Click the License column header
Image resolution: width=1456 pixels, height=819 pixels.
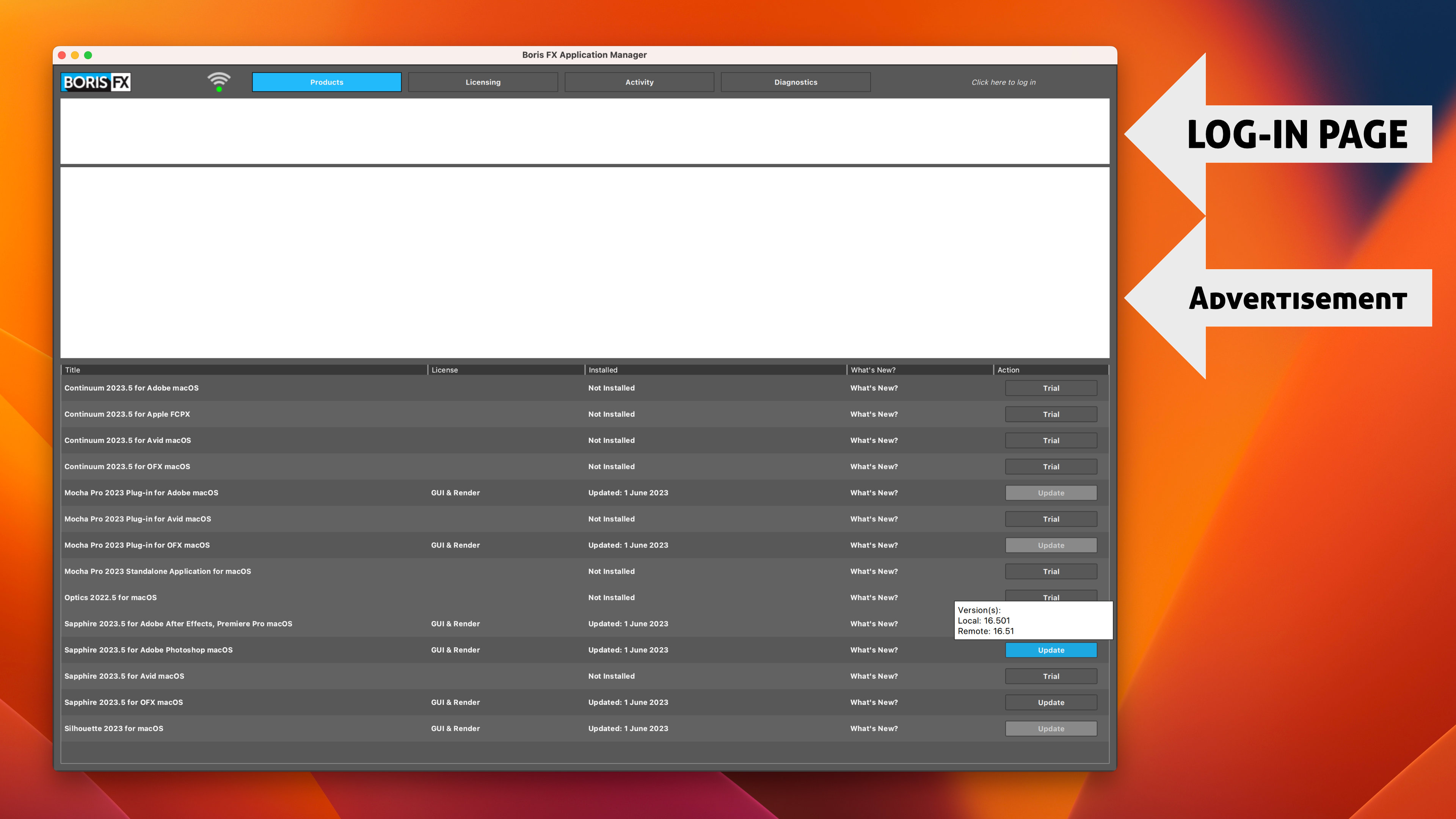[x=506, y=370]
